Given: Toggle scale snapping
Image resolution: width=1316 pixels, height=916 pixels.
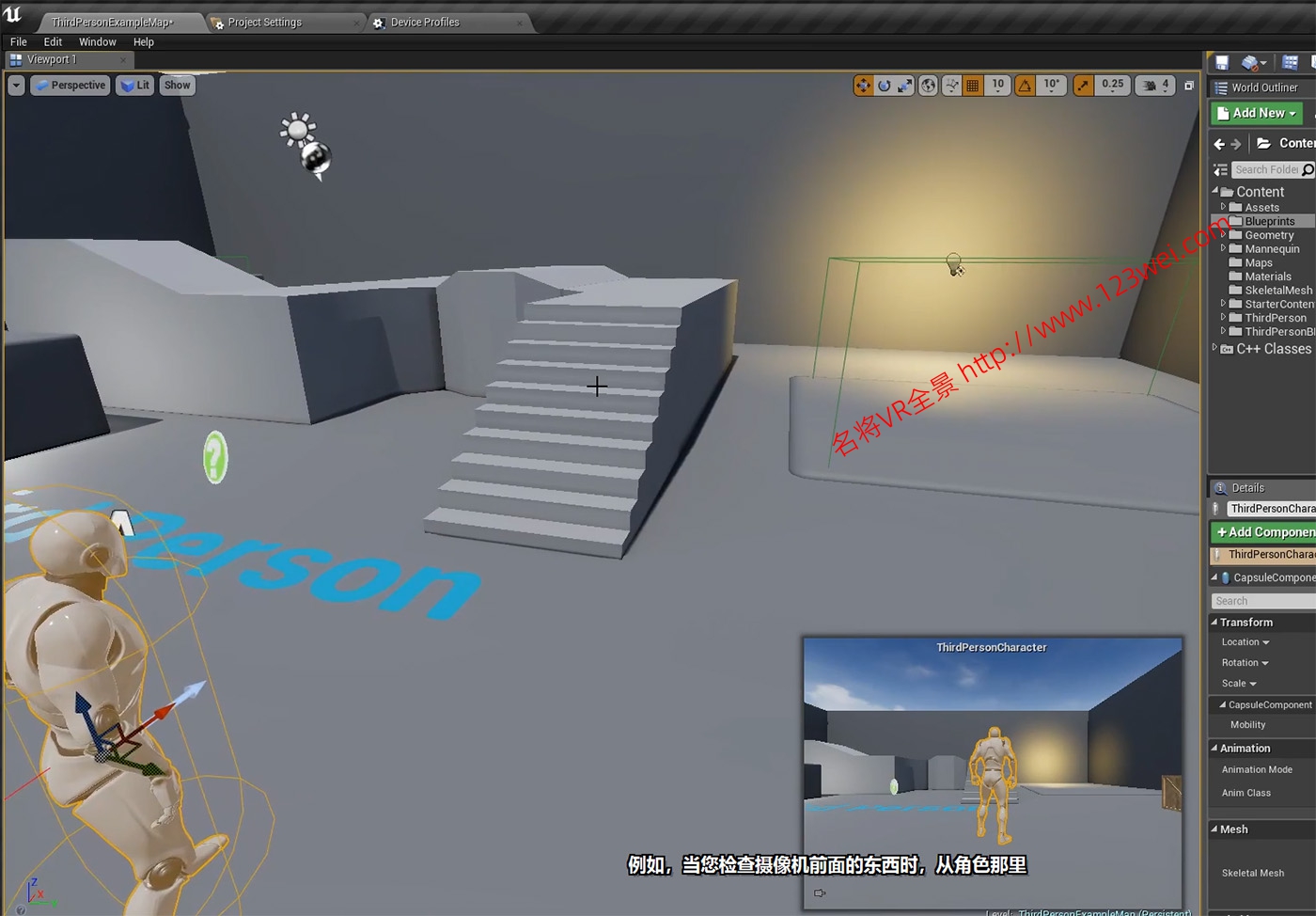Looking at the screenshot, I should (x=1084, y=86).
